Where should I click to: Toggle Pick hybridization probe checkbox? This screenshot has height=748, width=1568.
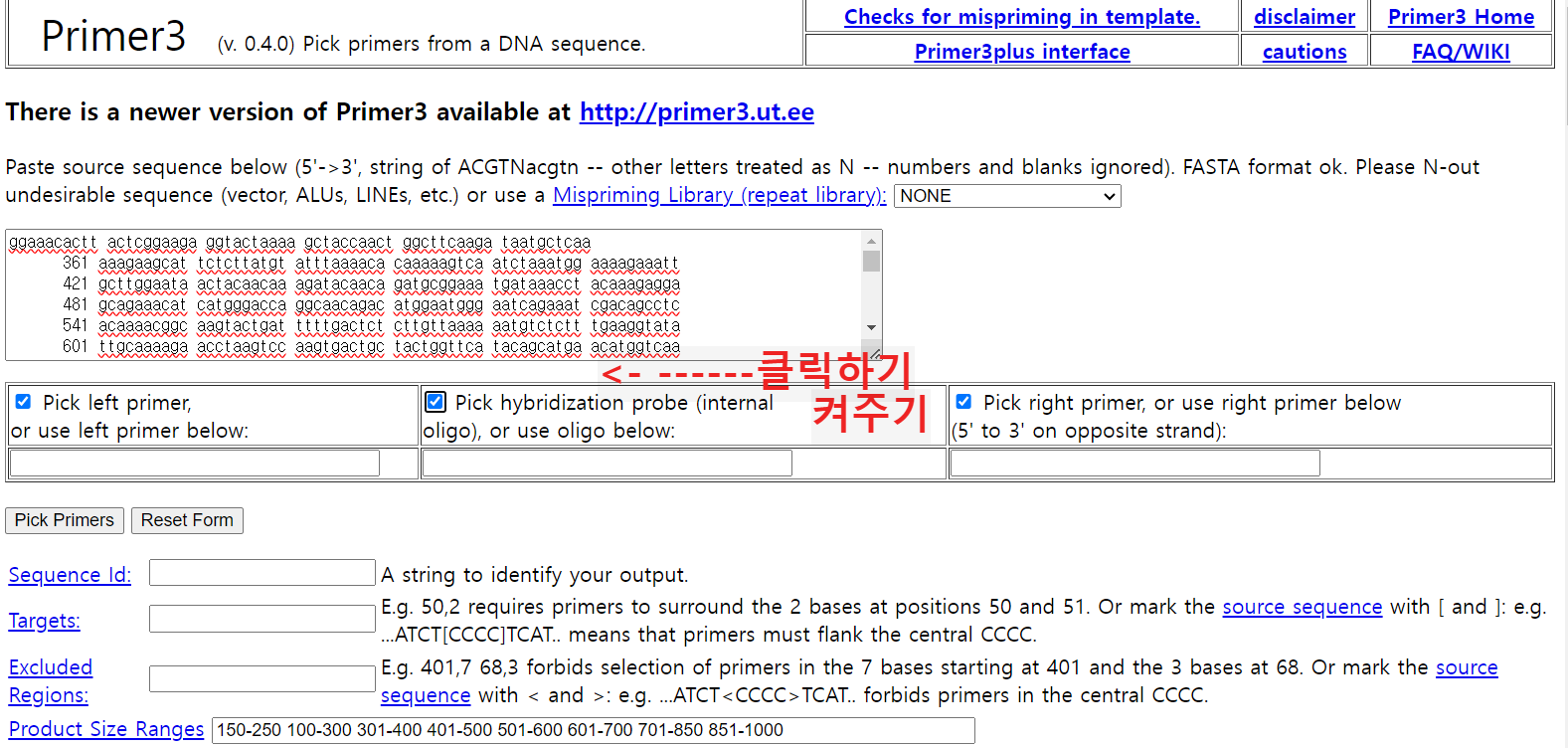click(435, 402)
